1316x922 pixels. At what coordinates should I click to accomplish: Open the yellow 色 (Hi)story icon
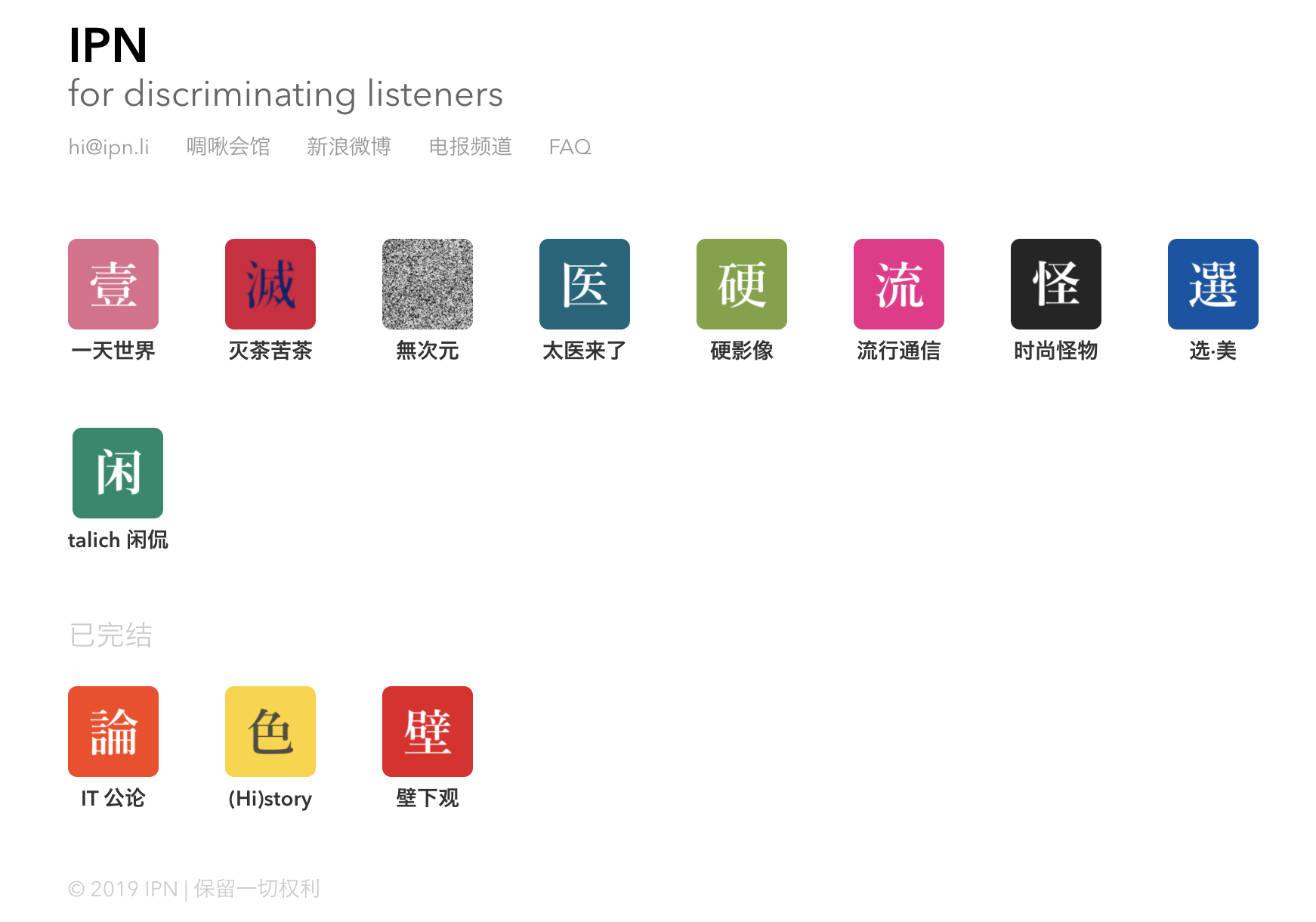point(270,732)
